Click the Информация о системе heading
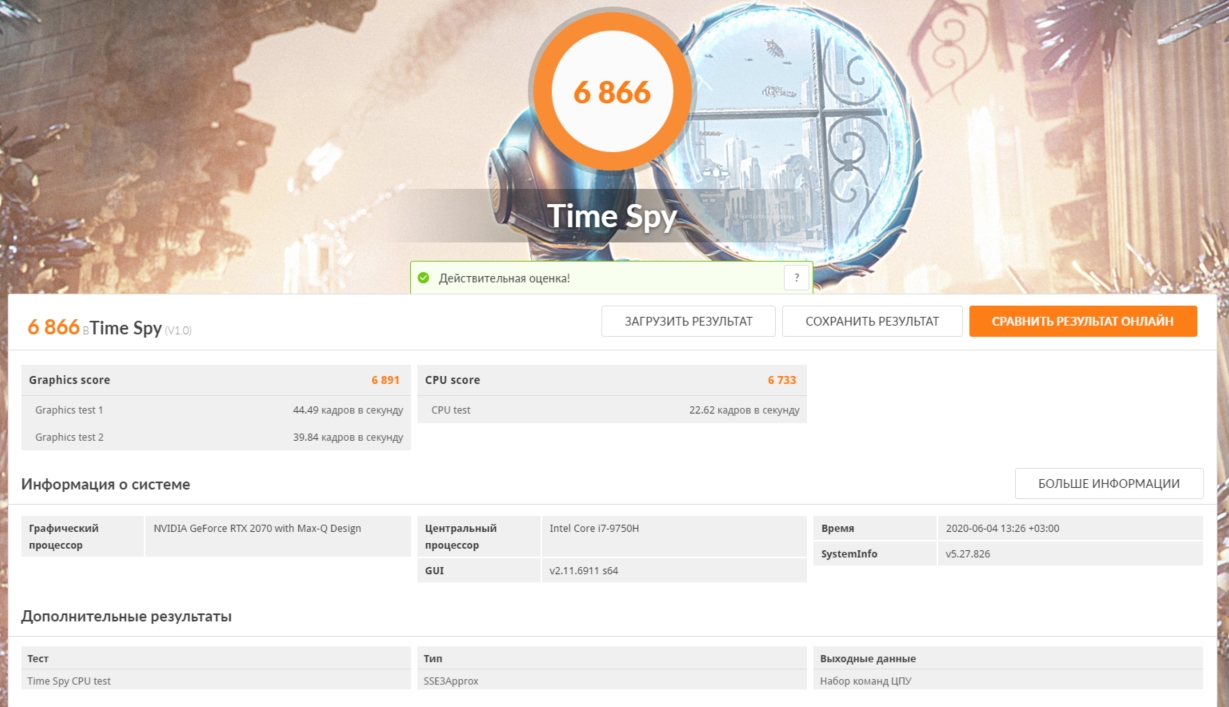The width and height of the screenshot is (1229, 707). pos(105,485)
